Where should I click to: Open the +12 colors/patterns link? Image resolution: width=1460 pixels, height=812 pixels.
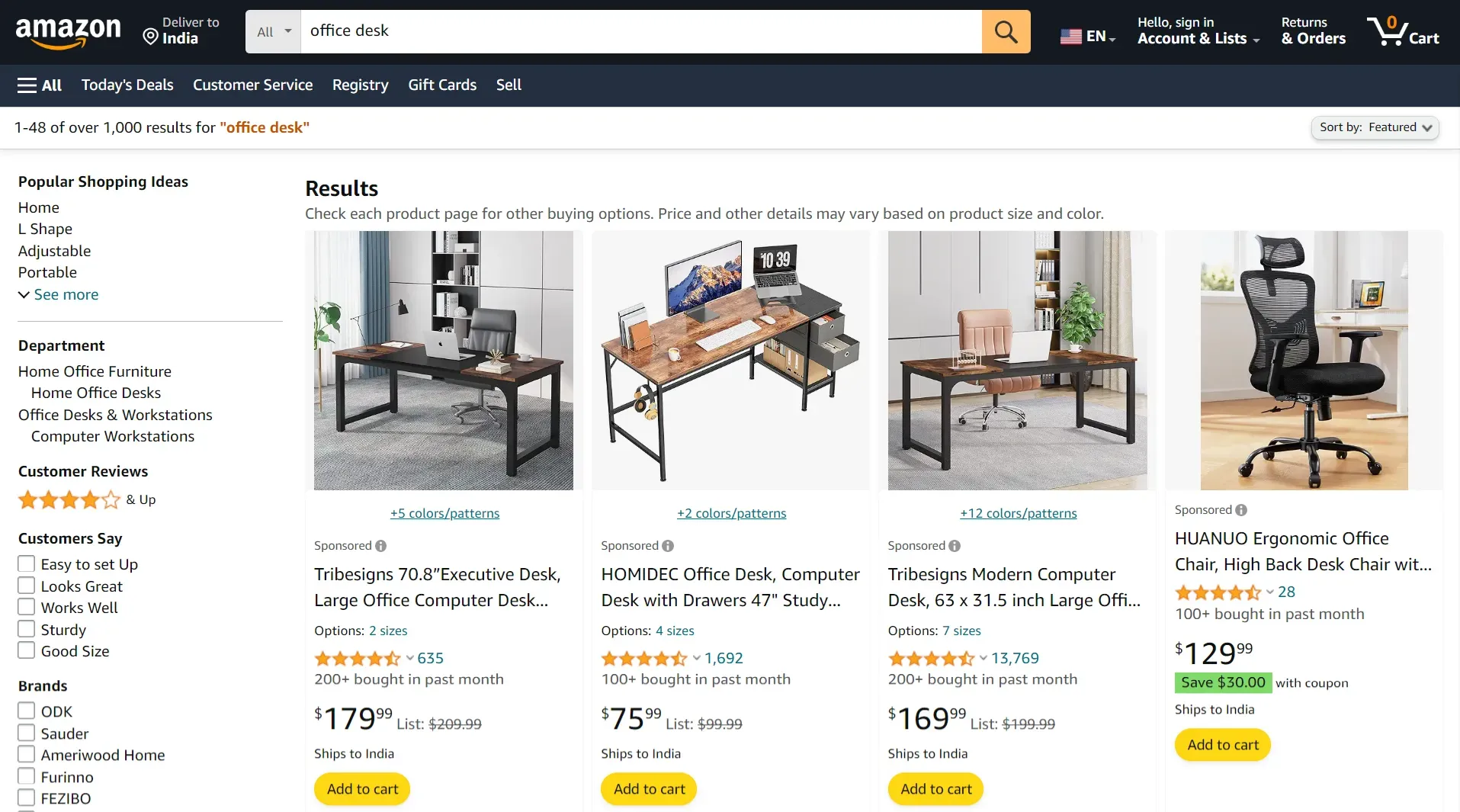pyautogui.click(x=1018, y=513)
